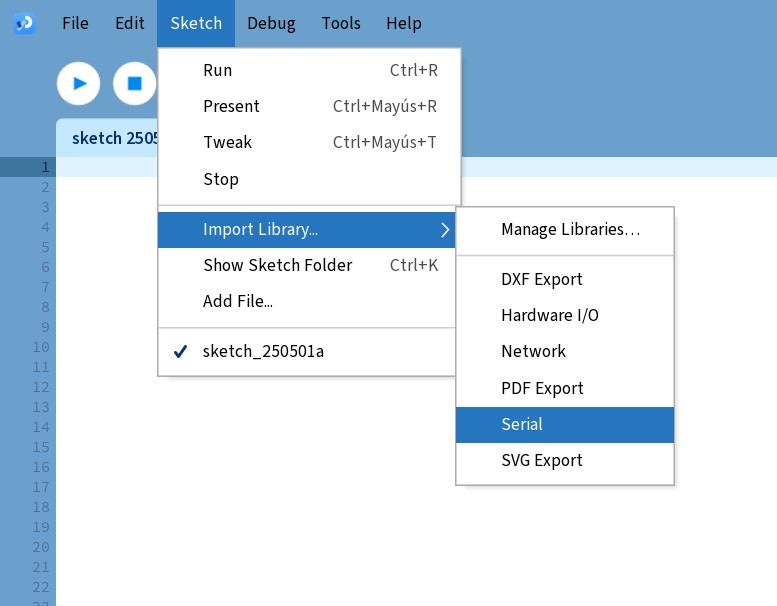Viewport: 777px width, 606px height.
Task: Choose Show Sketch Folder
Action: click(307, 266)
